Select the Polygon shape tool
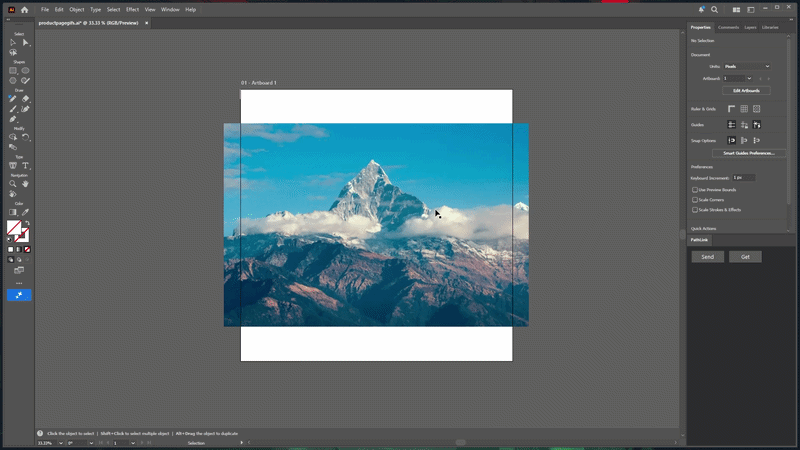 13,81
